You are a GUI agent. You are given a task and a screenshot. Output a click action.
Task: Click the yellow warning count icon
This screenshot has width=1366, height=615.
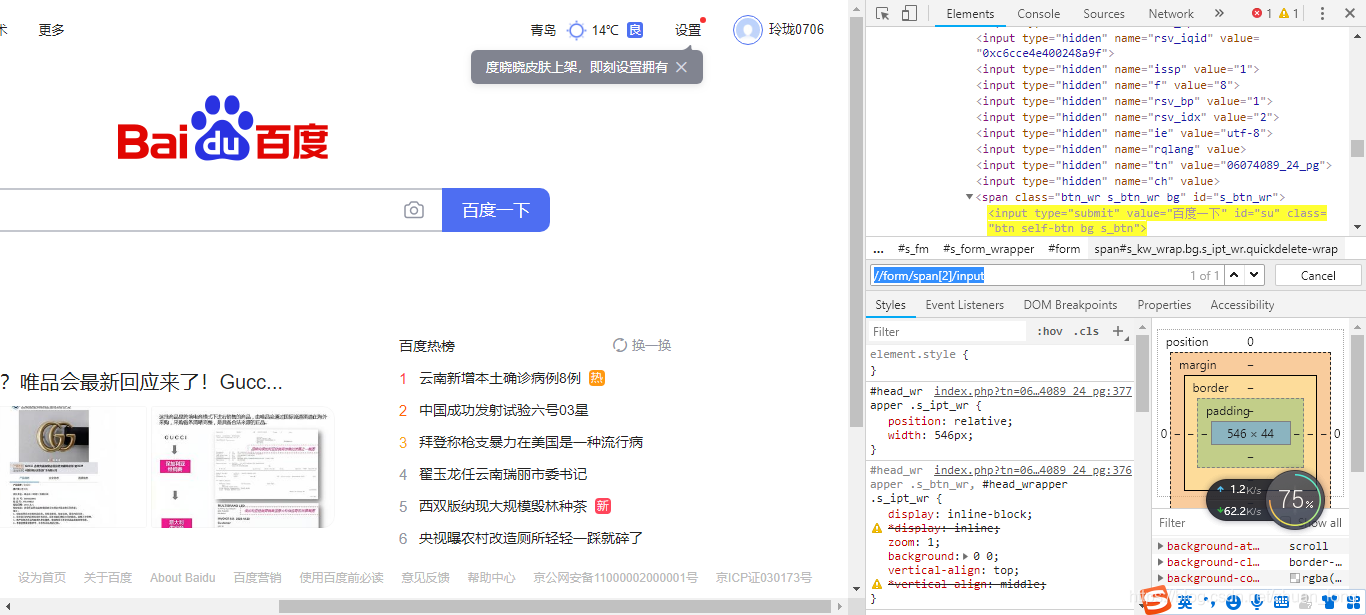[1283, 14]
